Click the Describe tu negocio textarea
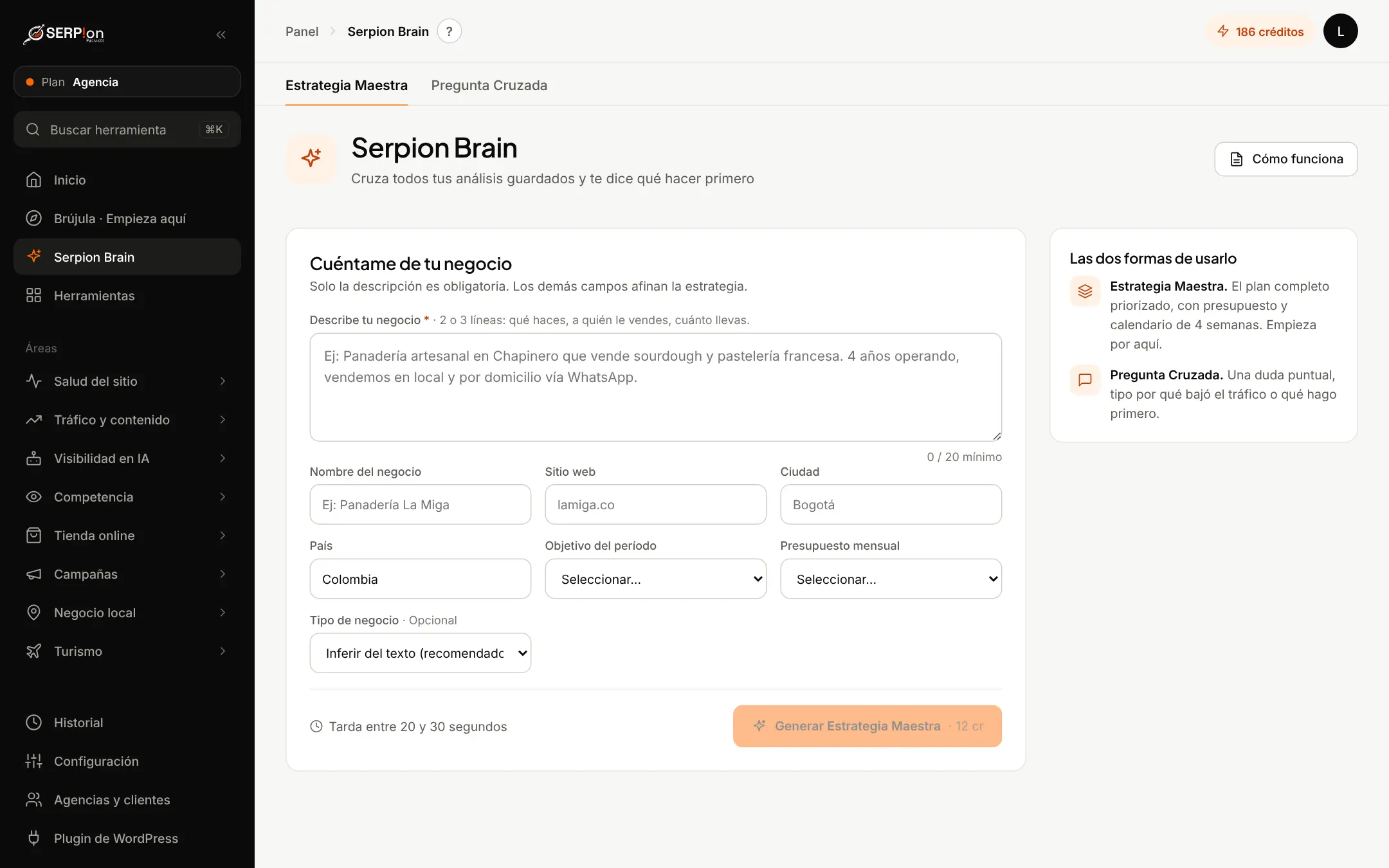Image resolution: width=1389 pixels, height=868 pixels. point(655,387)
